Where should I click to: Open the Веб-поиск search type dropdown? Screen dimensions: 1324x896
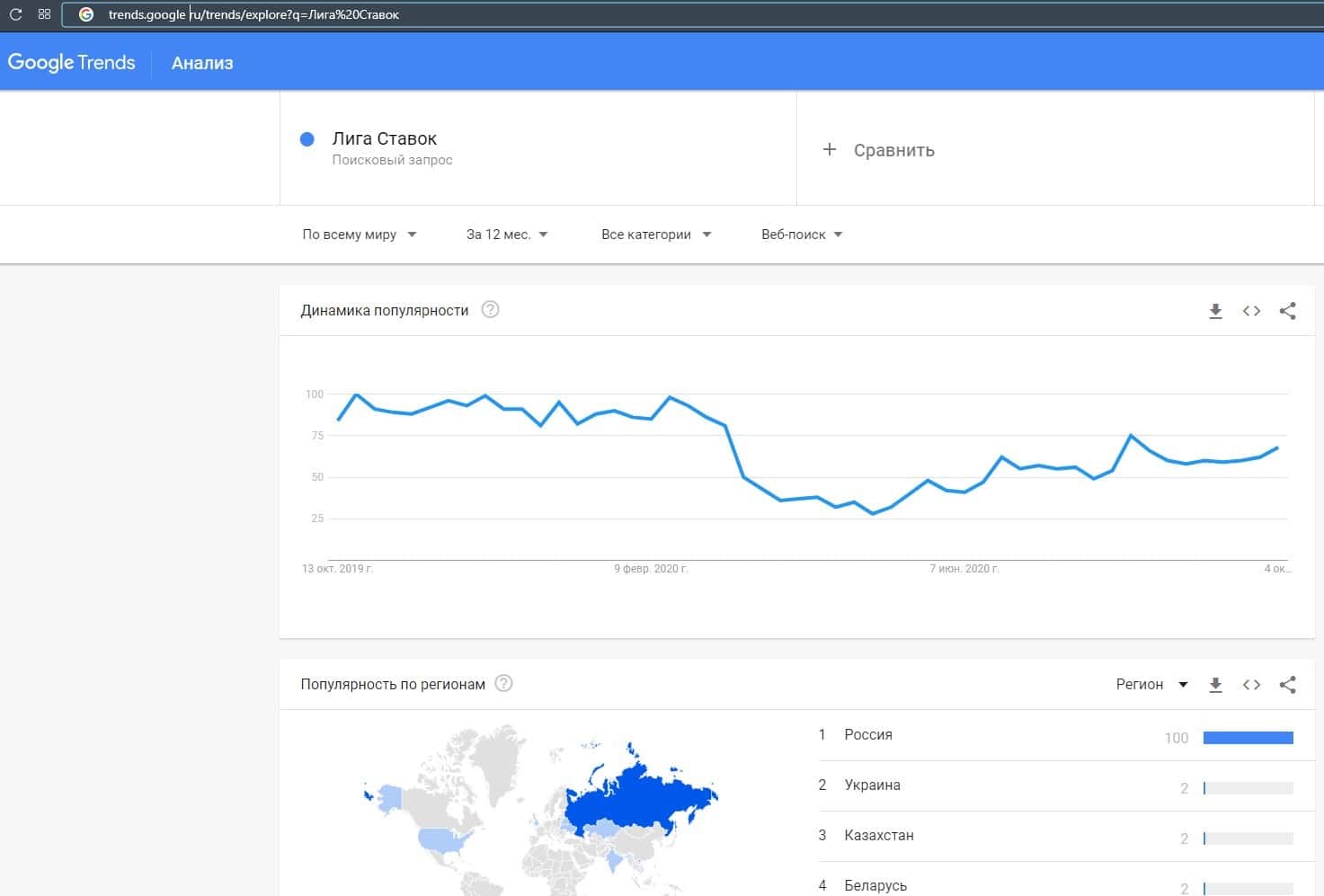coord(801,235)
